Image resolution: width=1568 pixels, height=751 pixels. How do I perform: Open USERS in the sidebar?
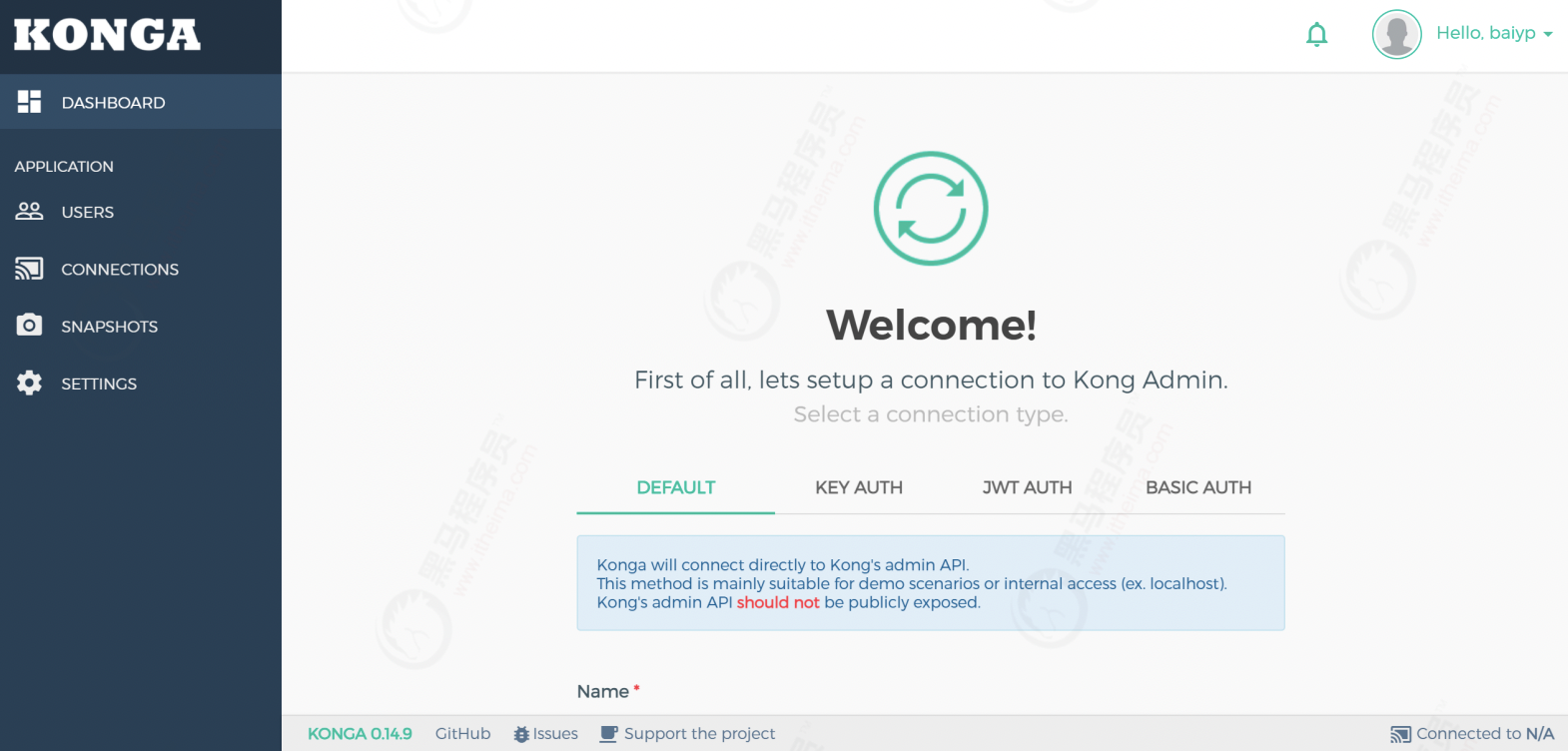click(x=141, y=212)
